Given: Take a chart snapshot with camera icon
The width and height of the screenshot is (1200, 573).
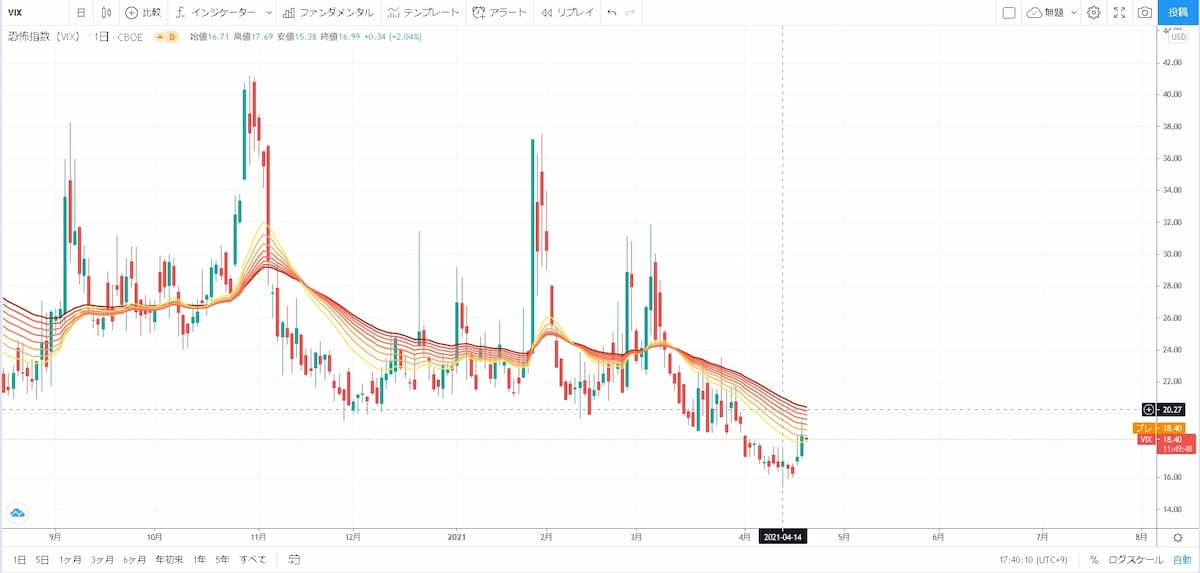Looking at the screenshot, I should [x=1145, y=13].
